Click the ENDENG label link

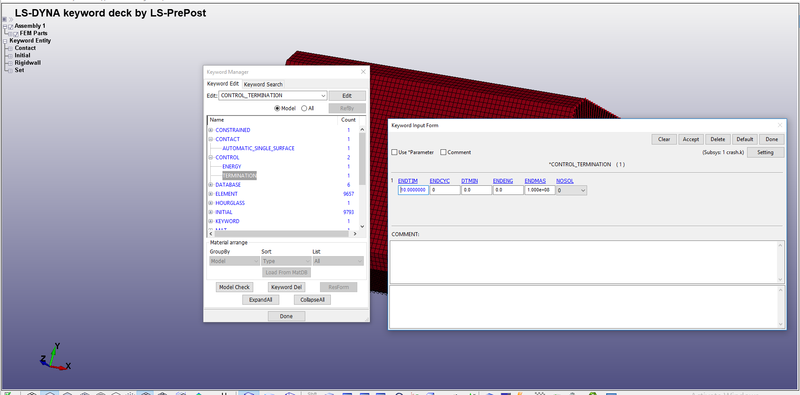503,181
